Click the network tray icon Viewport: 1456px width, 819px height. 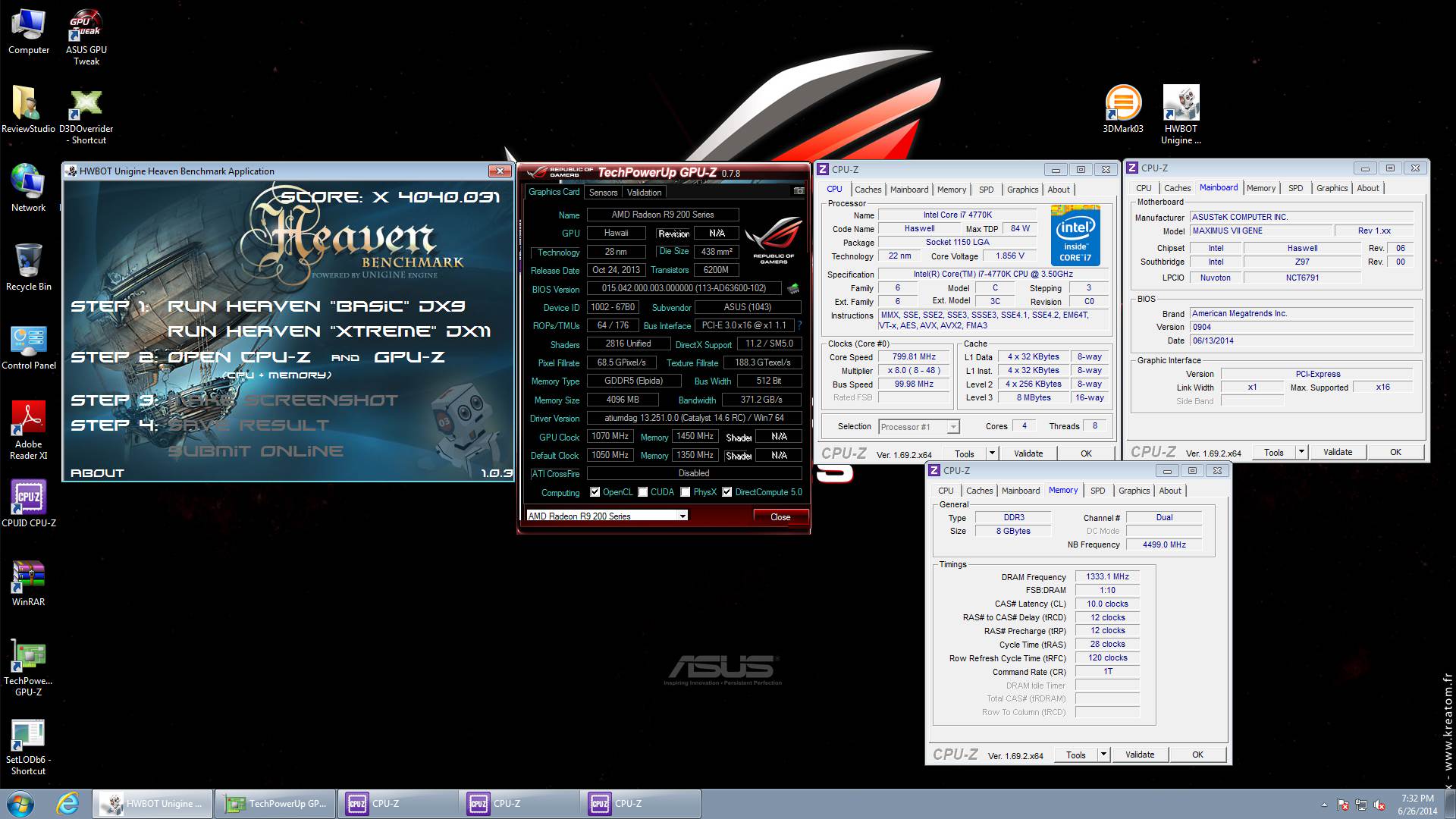1361,805
